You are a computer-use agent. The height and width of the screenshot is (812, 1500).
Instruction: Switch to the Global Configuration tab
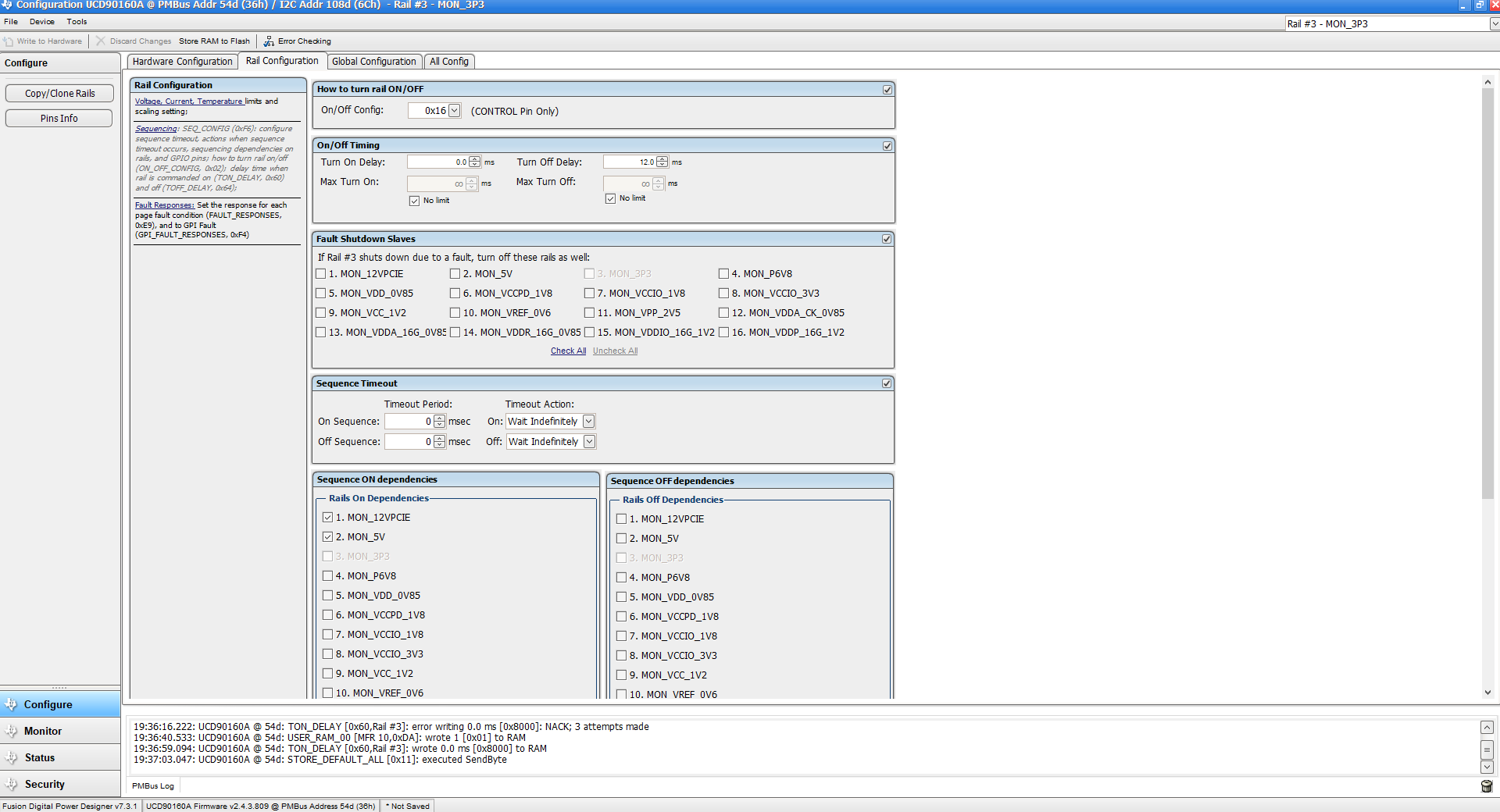tap(374, 62)
